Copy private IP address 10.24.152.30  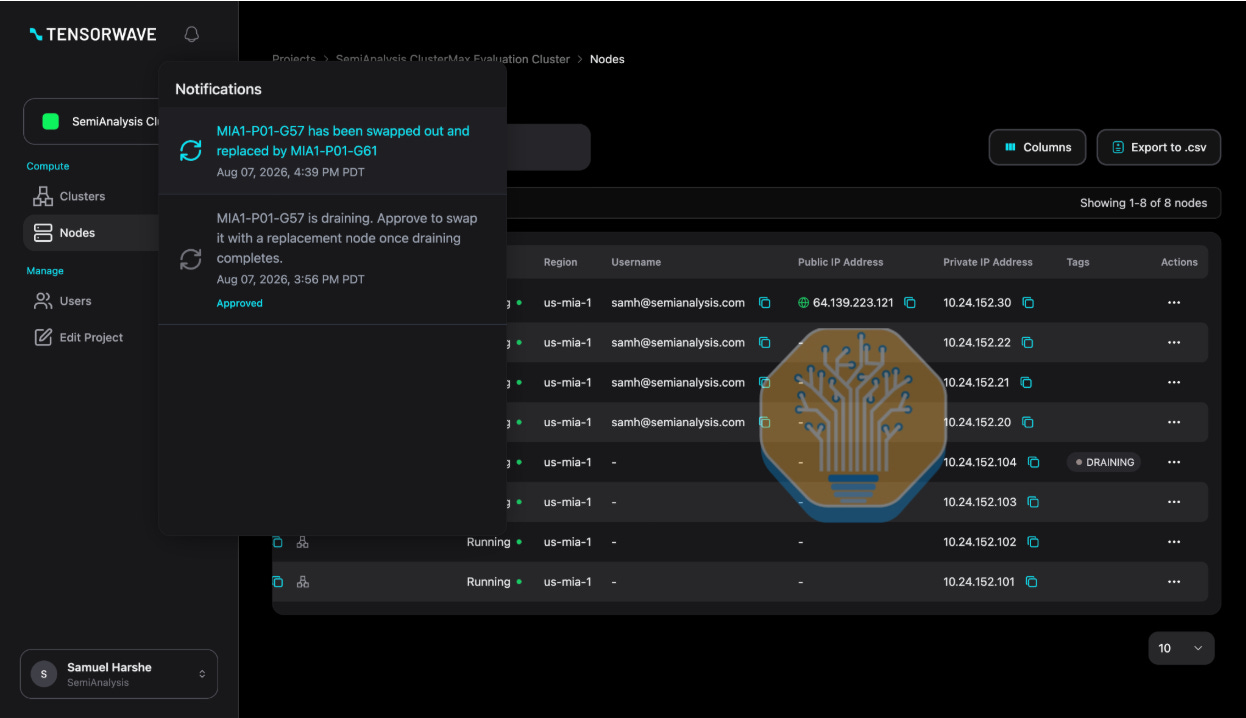click(1027, 302)
